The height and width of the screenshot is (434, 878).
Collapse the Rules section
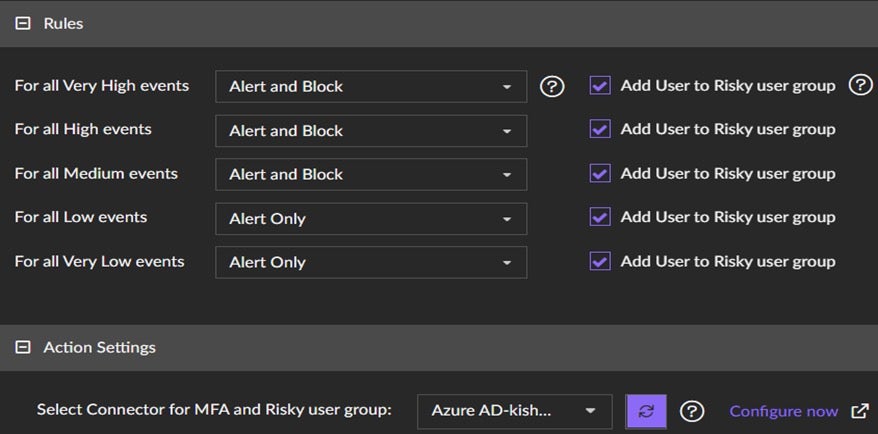(x=23, y=23)
